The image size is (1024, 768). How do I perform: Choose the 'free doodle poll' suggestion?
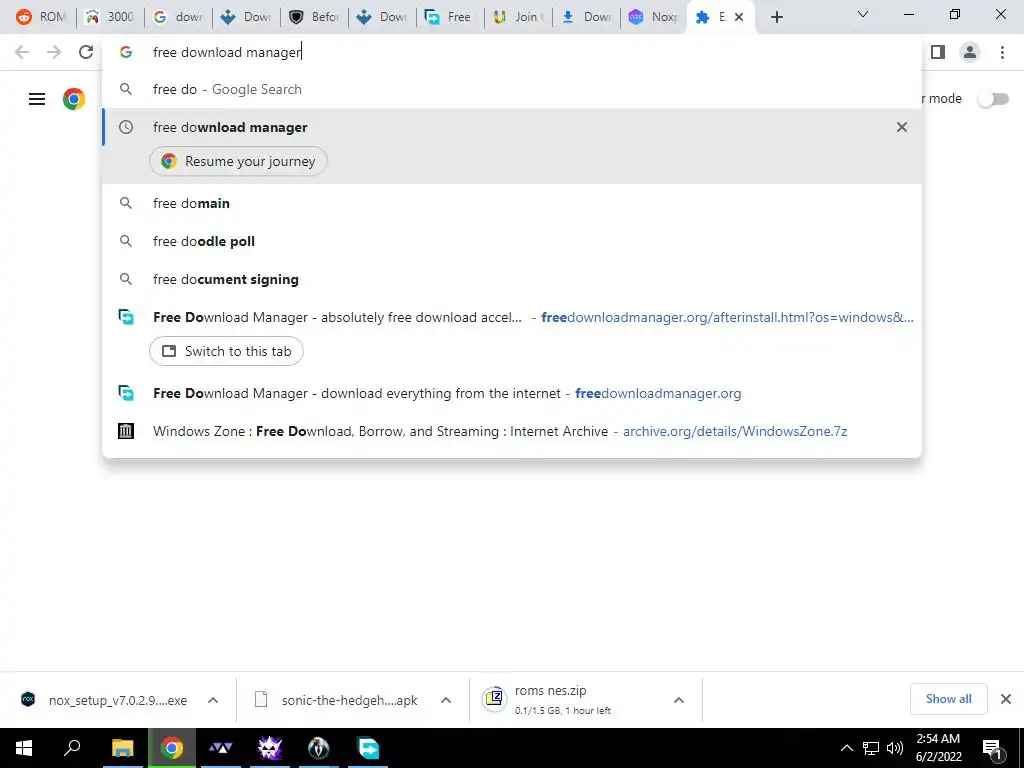click(x=512, y=241)
